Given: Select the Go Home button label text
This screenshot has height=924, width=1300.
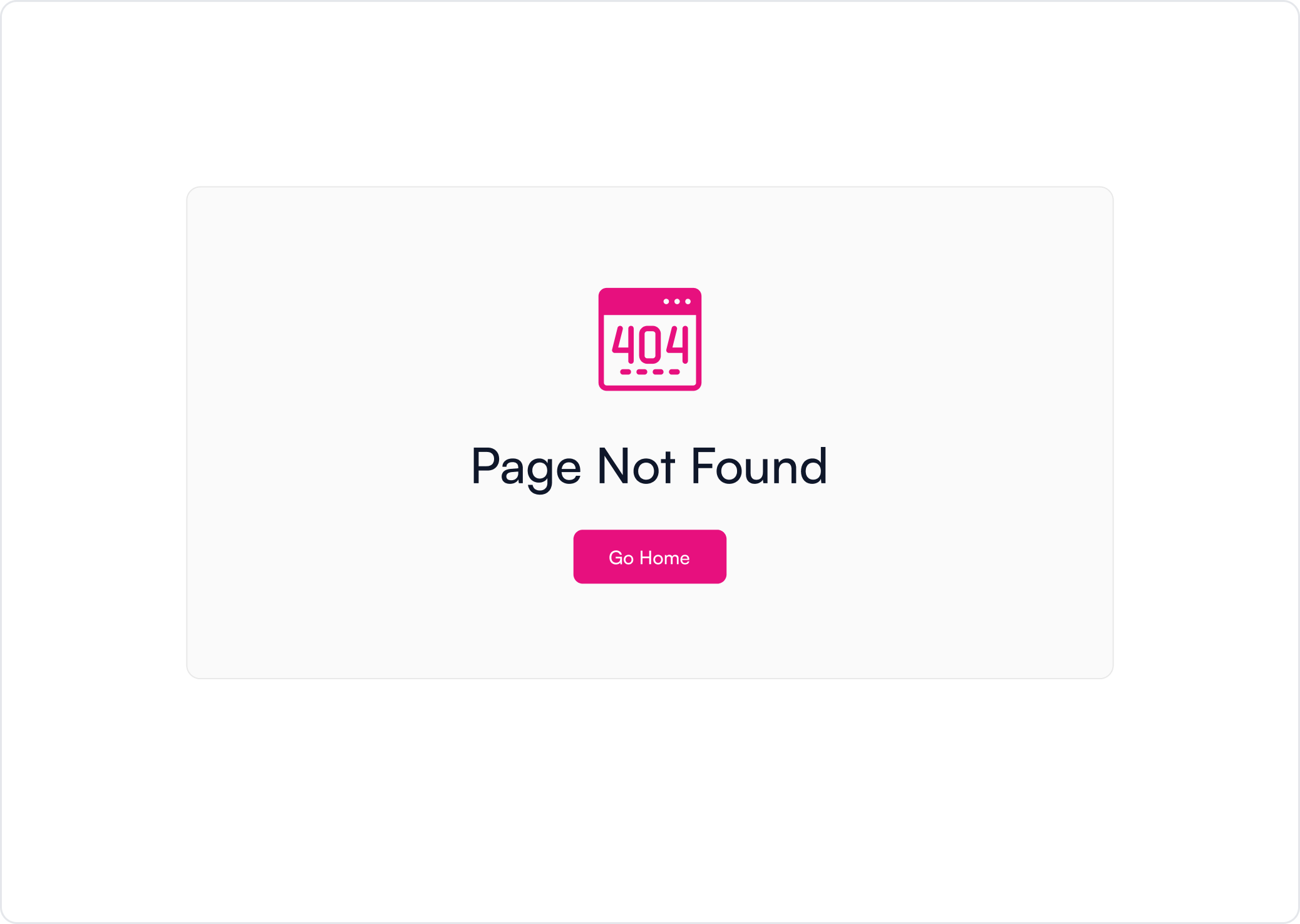Looking at the screenshot, I should (x=649, y=558).
